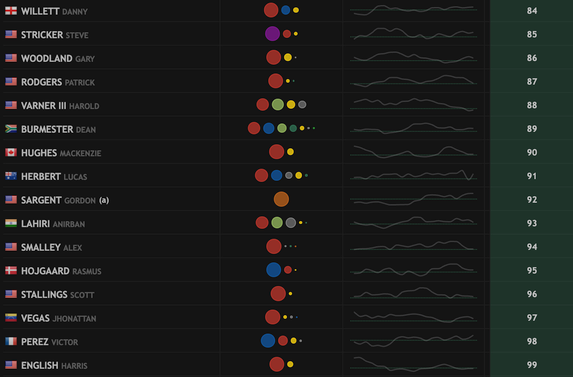Click the England flag beside Willett
Viewport: 573px width, 377px height.
click(x=11, y=11)
